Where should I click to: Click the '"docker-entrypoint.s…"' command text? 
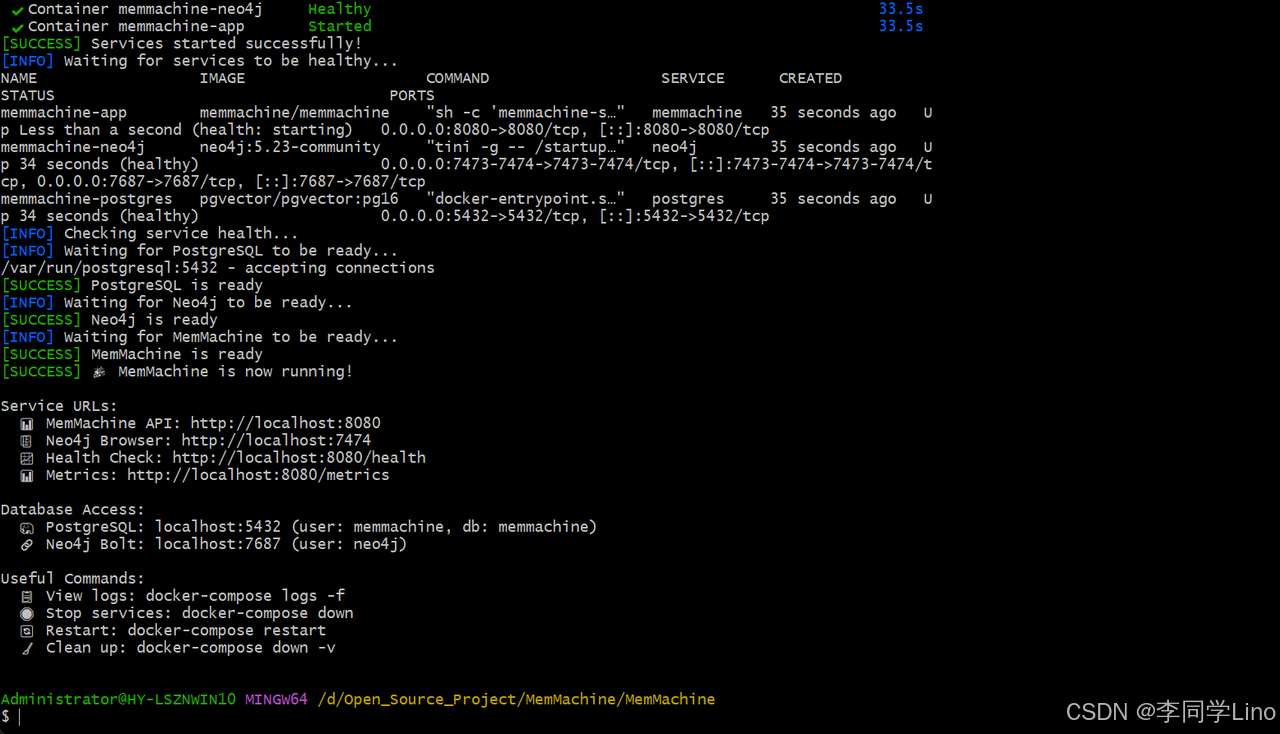(526, 199)
